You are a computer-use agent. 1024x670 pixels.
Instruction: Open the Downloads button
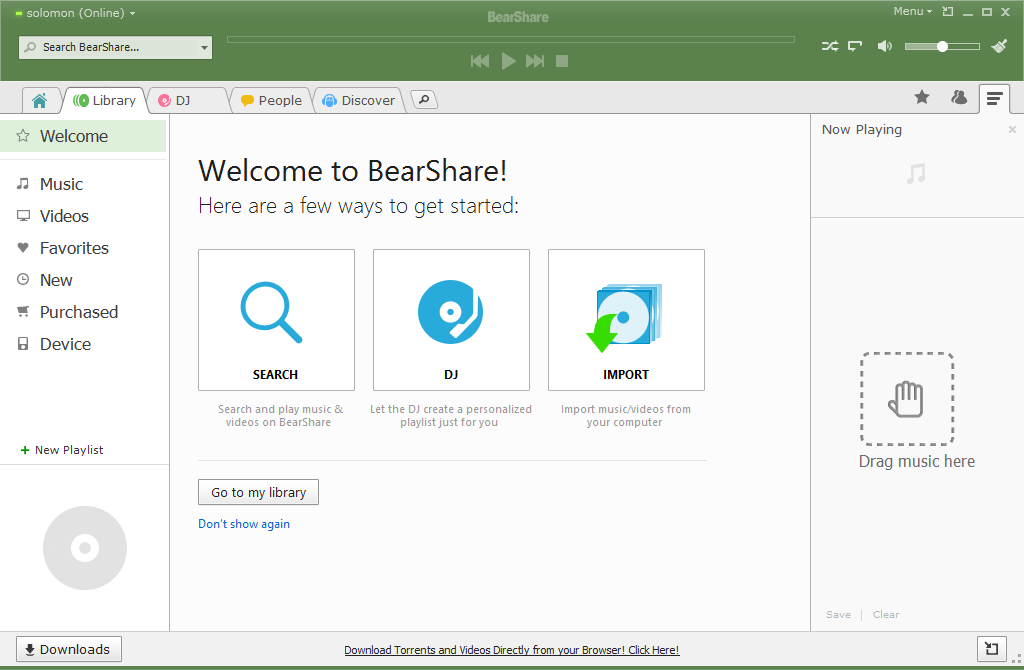coord(69,649)
